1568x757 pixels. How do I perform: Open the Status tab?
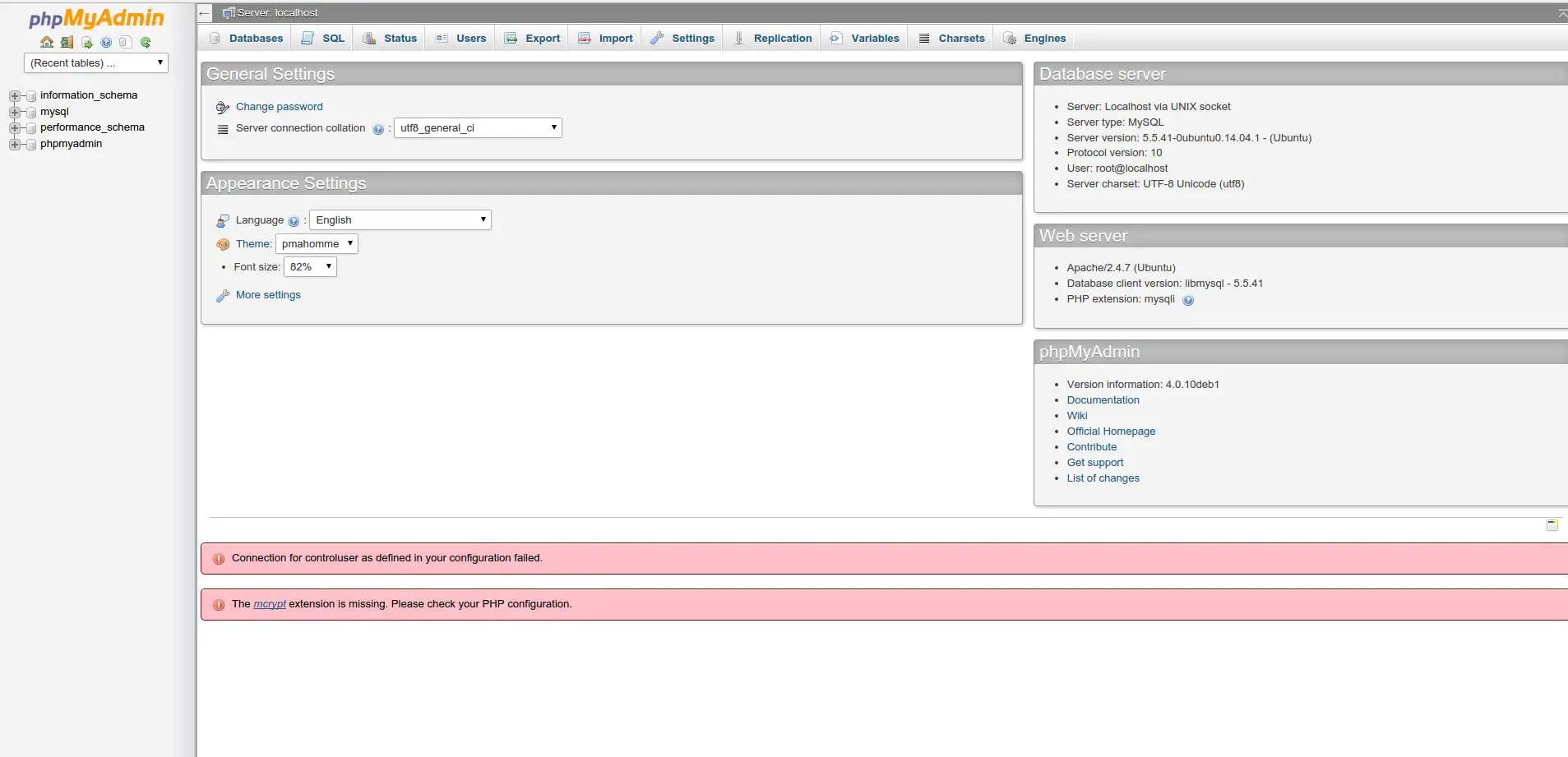point(390,39)
